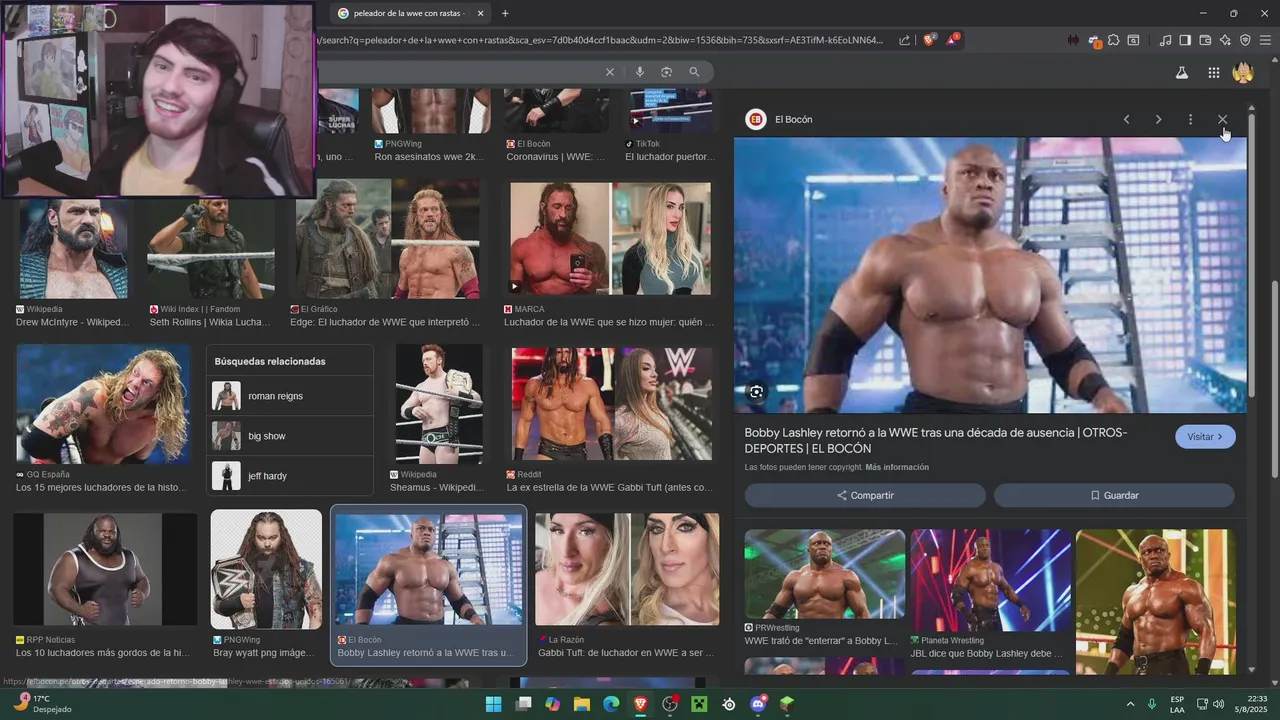Click the Compartir button
This screenshot has width=1280, height=720.
coord(865,495)
